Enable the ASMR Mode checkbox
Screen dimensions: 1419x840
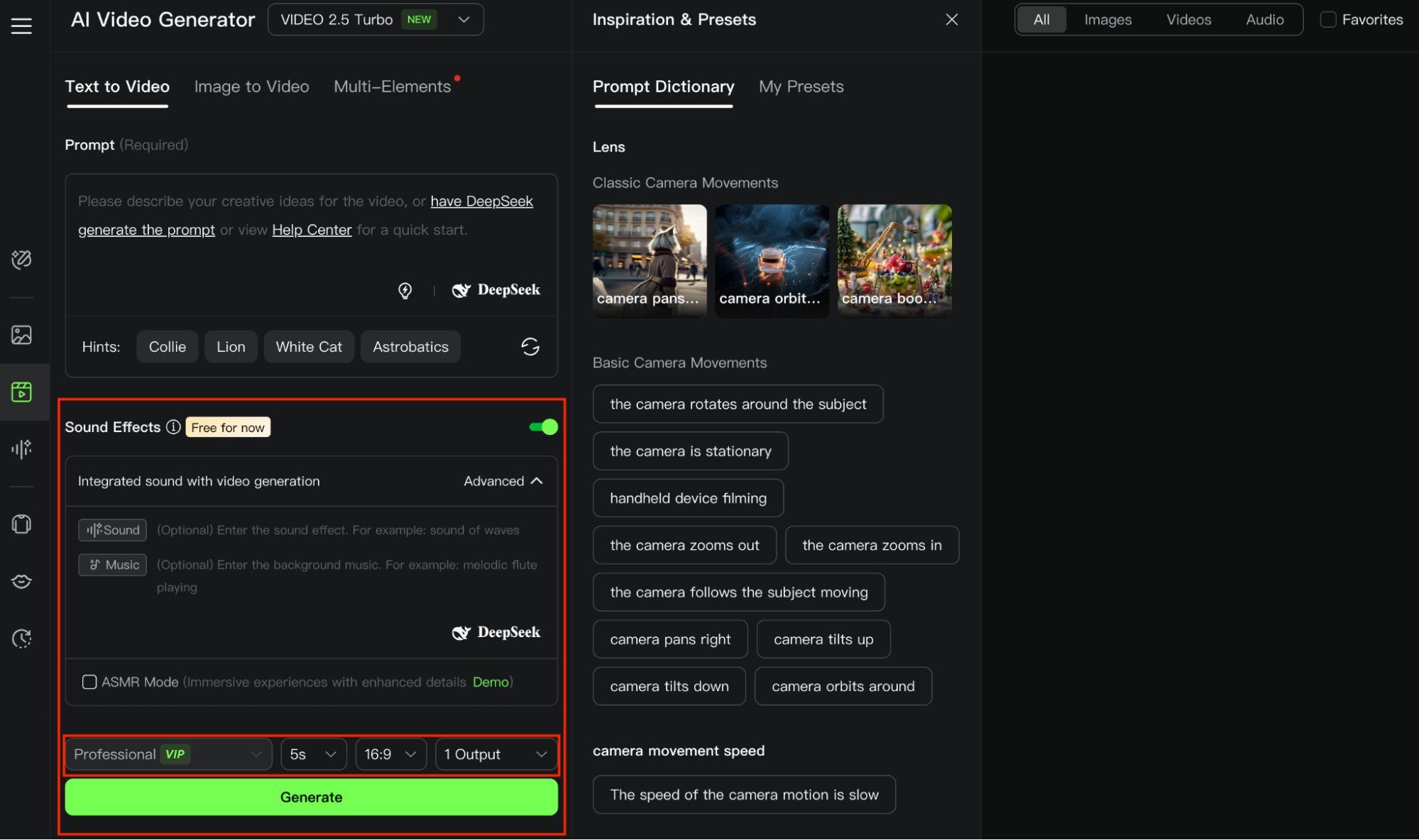coord(89,682)
